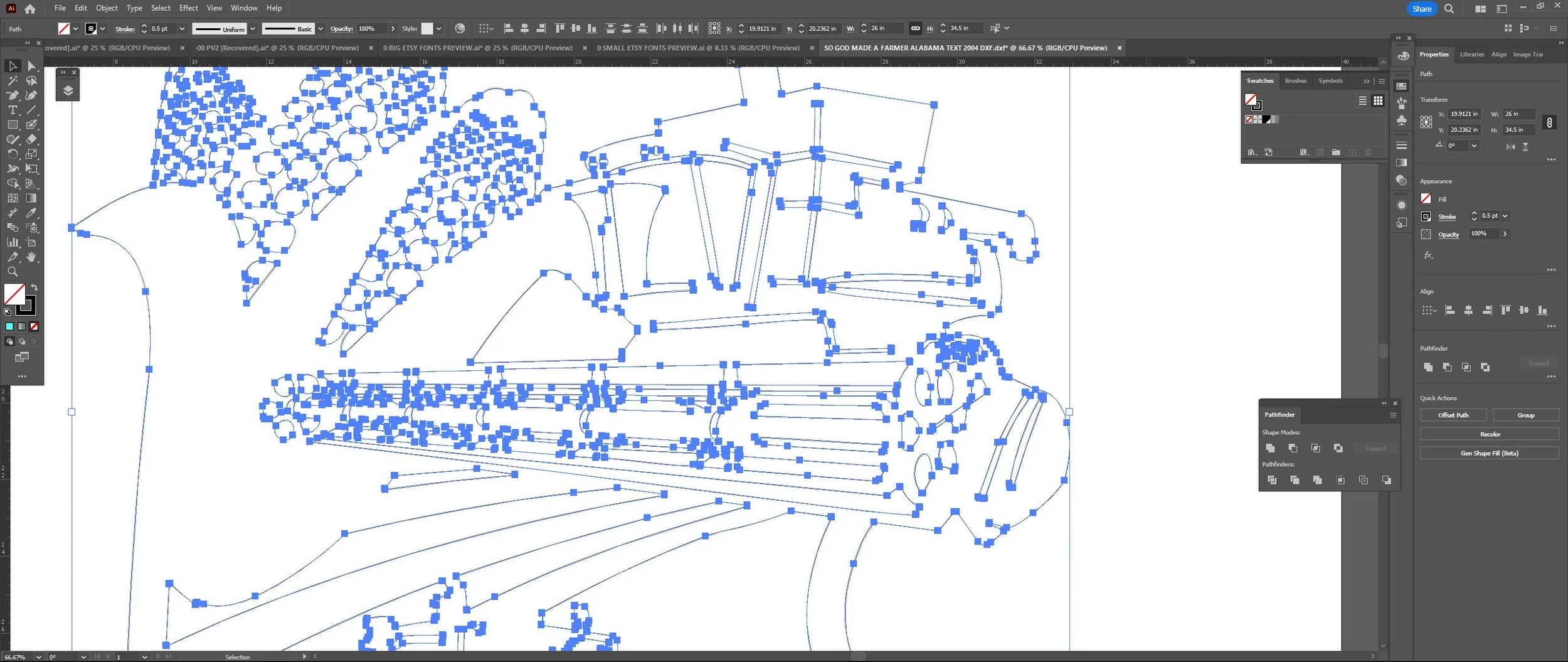Select the Rectangle tool
Screen dimensions: 1568x662
click(x=13, y=125)
